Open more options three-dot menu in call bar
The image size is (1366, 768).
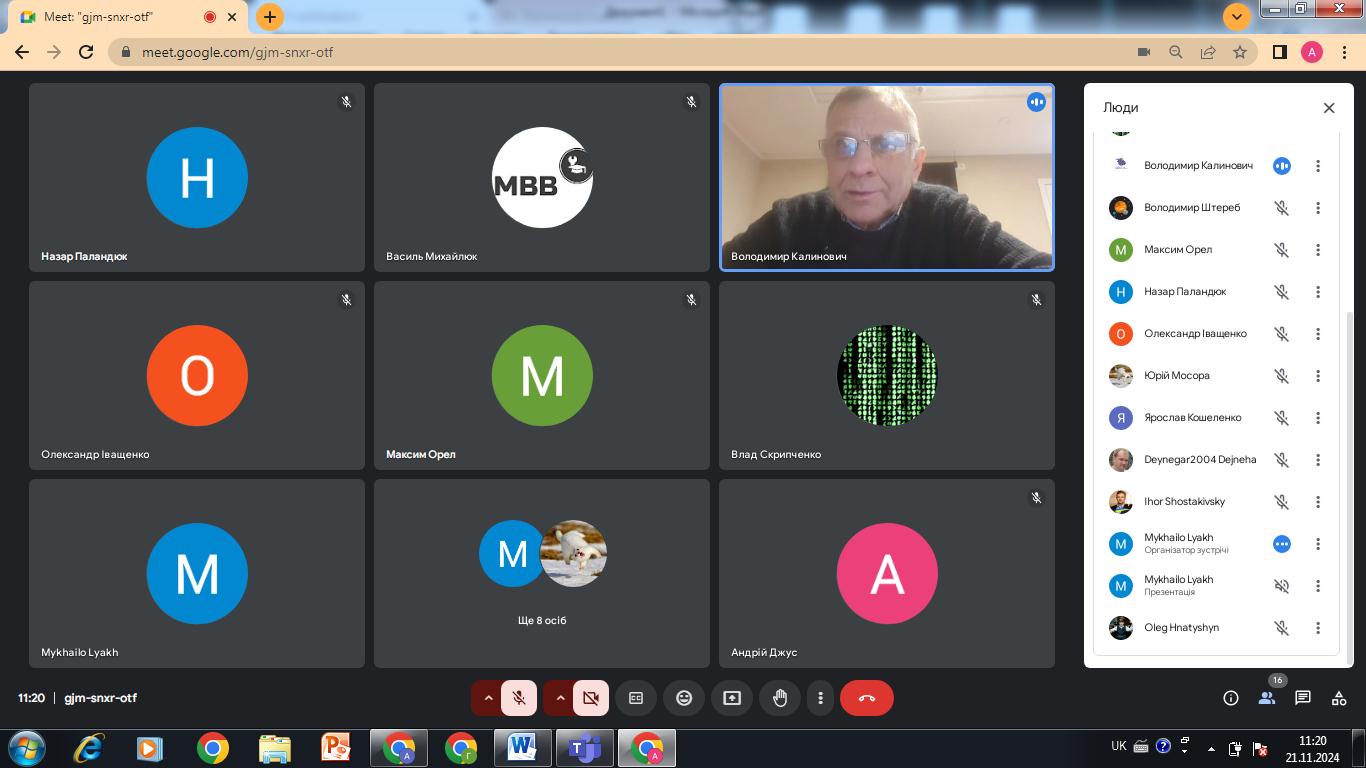pos(820,698)
